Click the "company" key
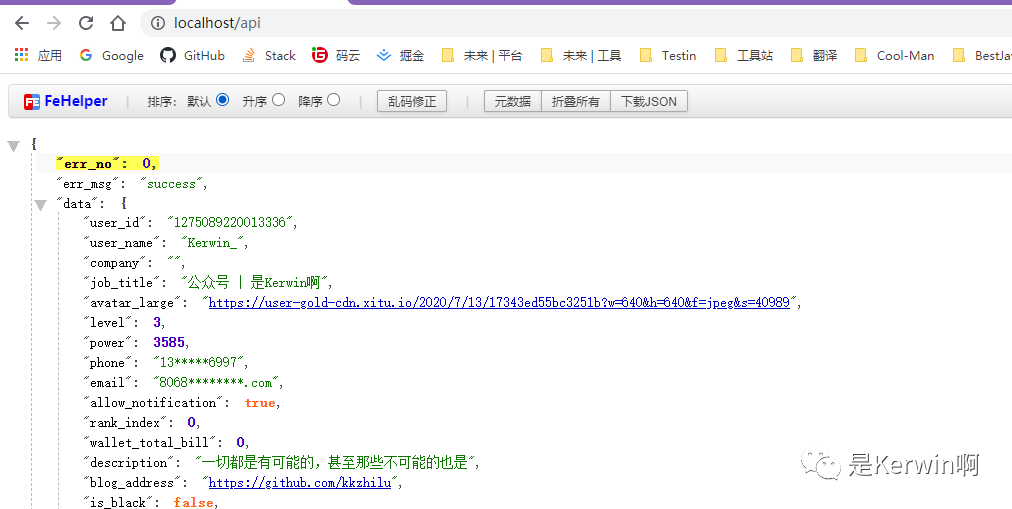This screenshot has height=509, width=1012. point(114,263)
